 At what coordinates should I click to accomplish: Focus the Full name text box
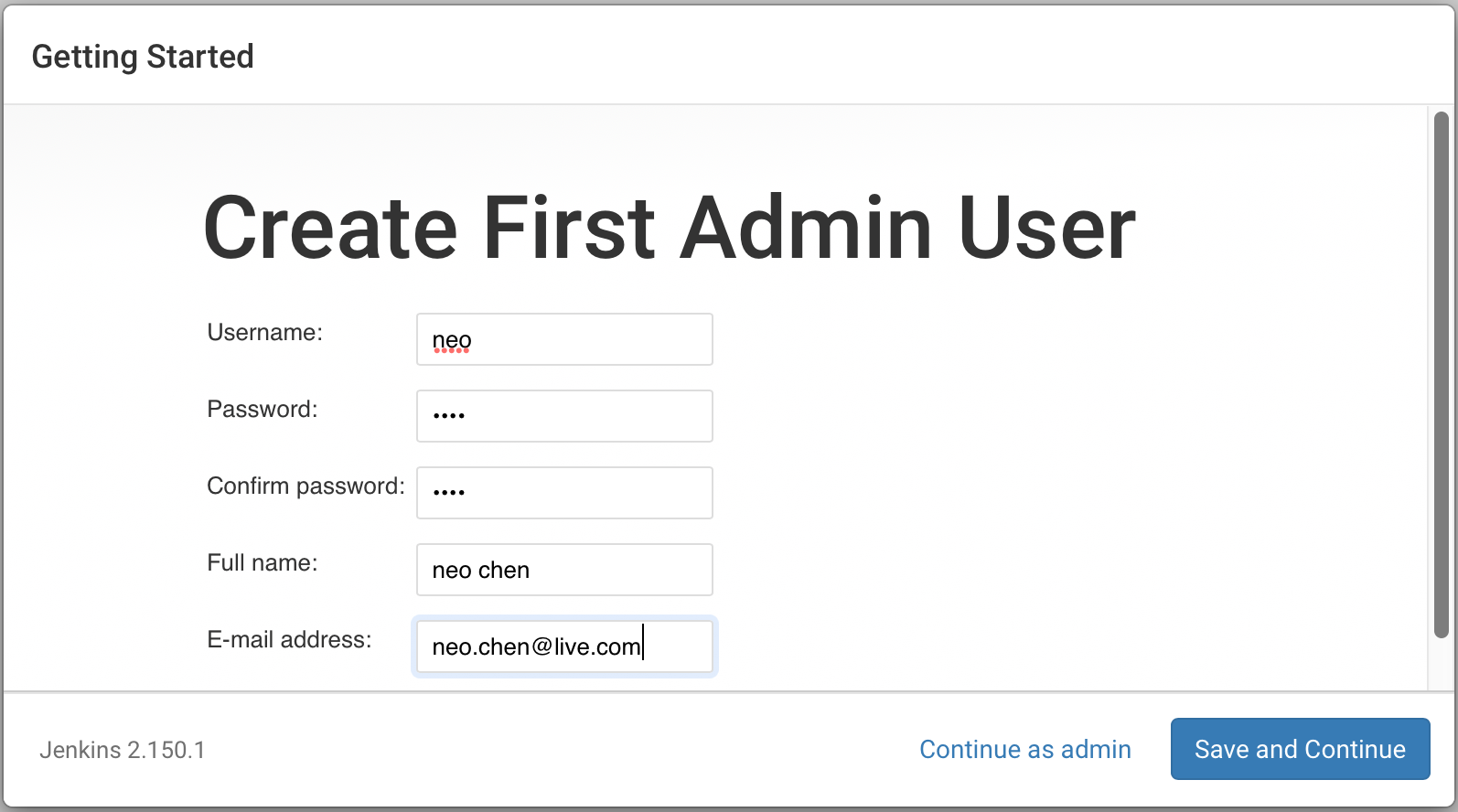coord(564,570)
